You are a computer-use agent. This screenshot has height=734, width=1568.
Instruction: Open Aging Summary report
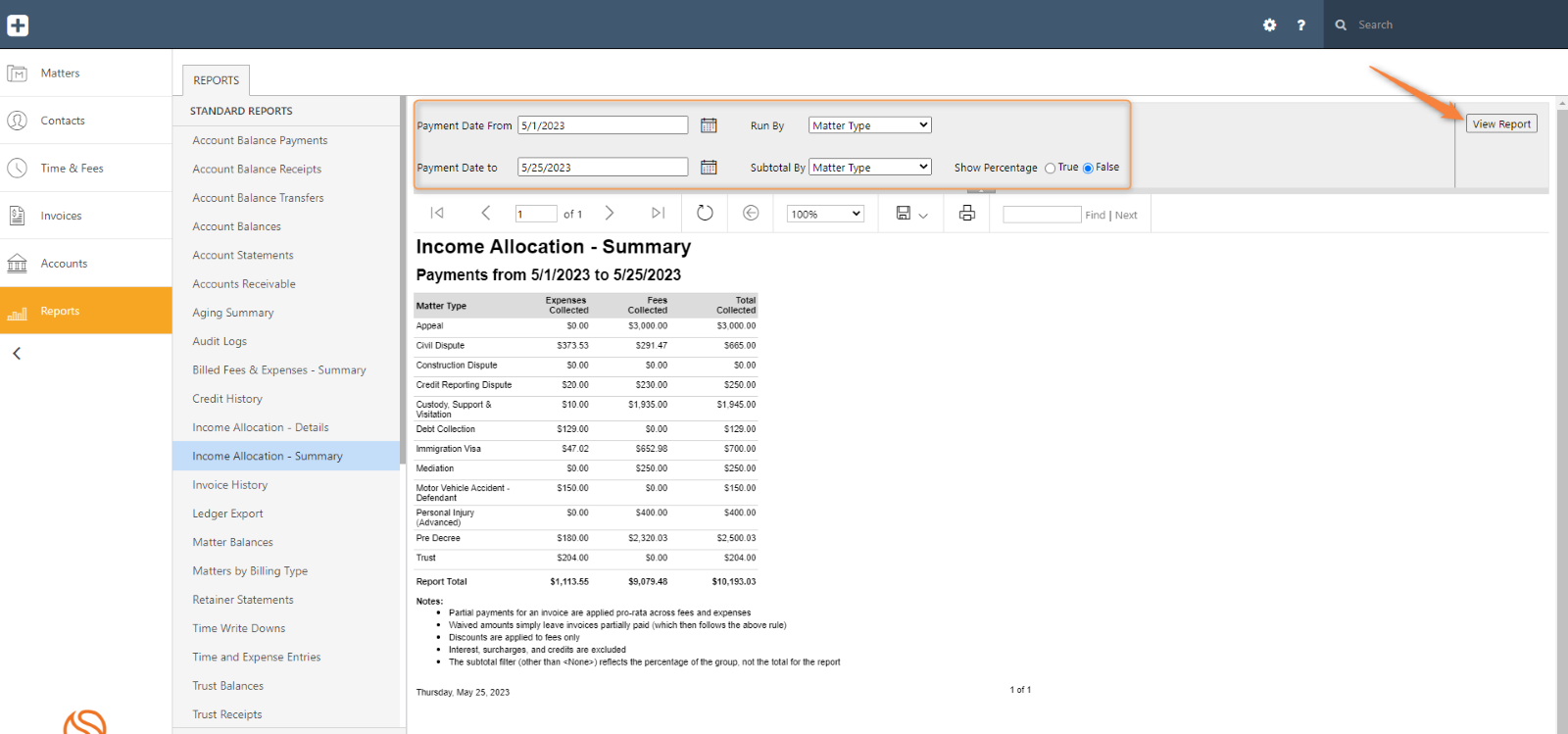(233, 313)
